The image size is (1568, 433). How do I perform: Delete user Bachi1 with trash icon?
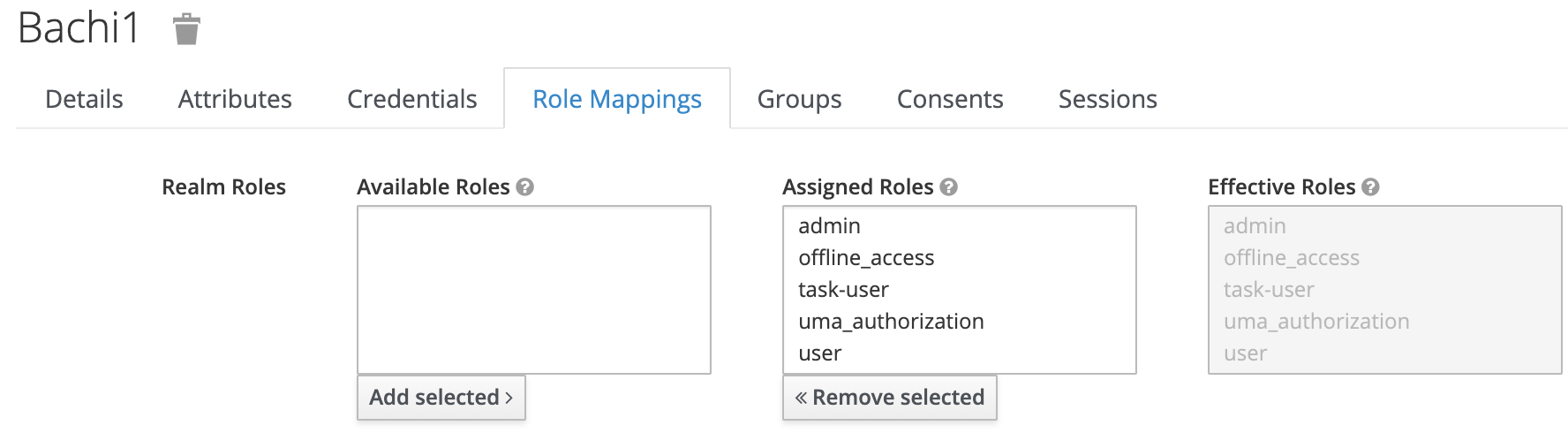[186, 29]
